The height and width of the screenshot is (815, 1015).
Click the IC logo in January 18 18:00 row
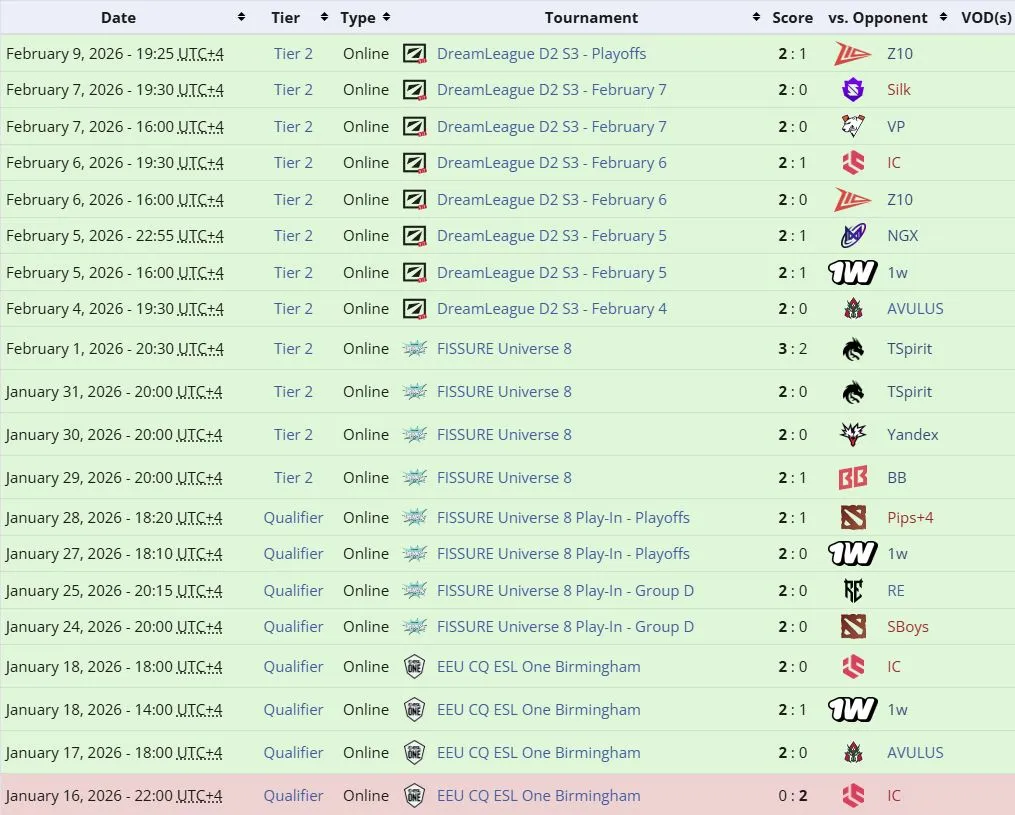[853, 667]
